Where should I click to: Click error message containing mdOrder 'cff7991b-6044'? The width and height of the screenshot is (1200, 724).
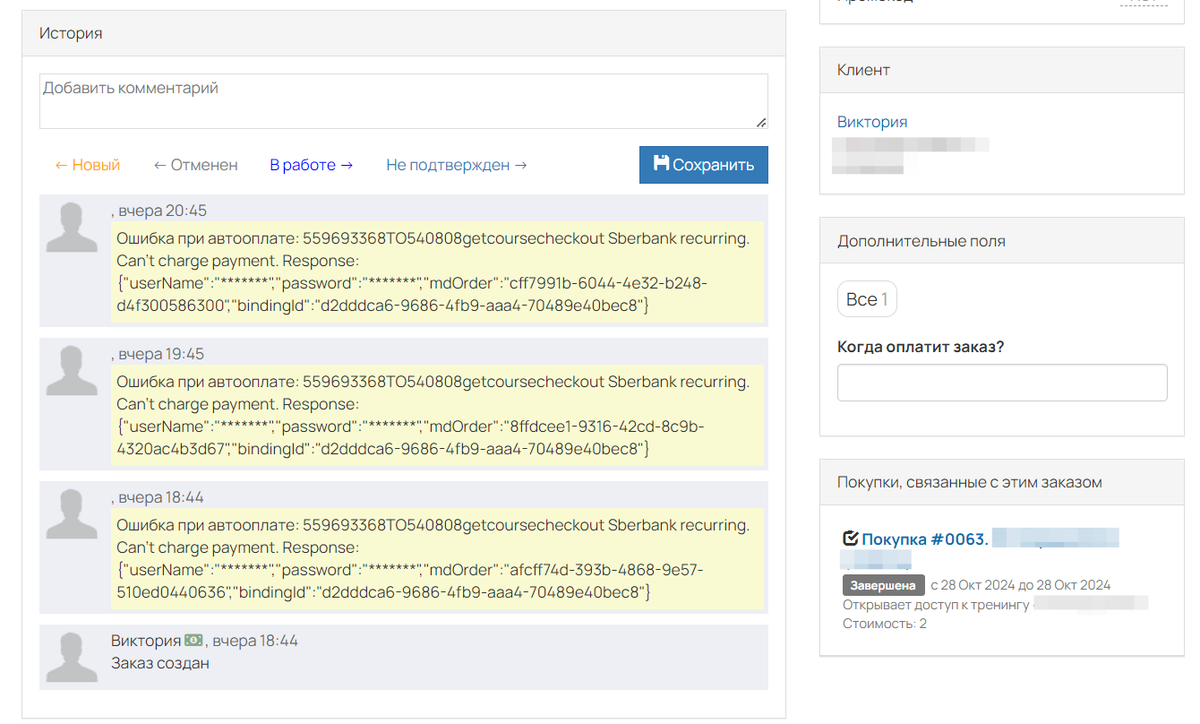(x=438, y=272)
